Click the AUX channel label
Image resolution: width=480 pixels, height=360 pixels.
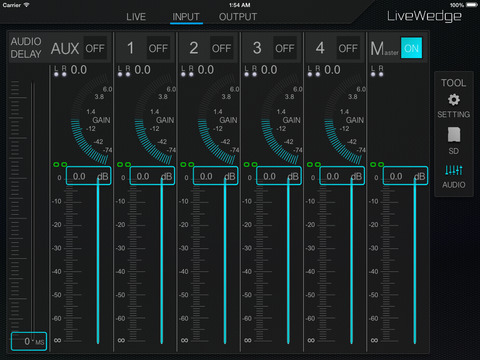pos(65,49)
